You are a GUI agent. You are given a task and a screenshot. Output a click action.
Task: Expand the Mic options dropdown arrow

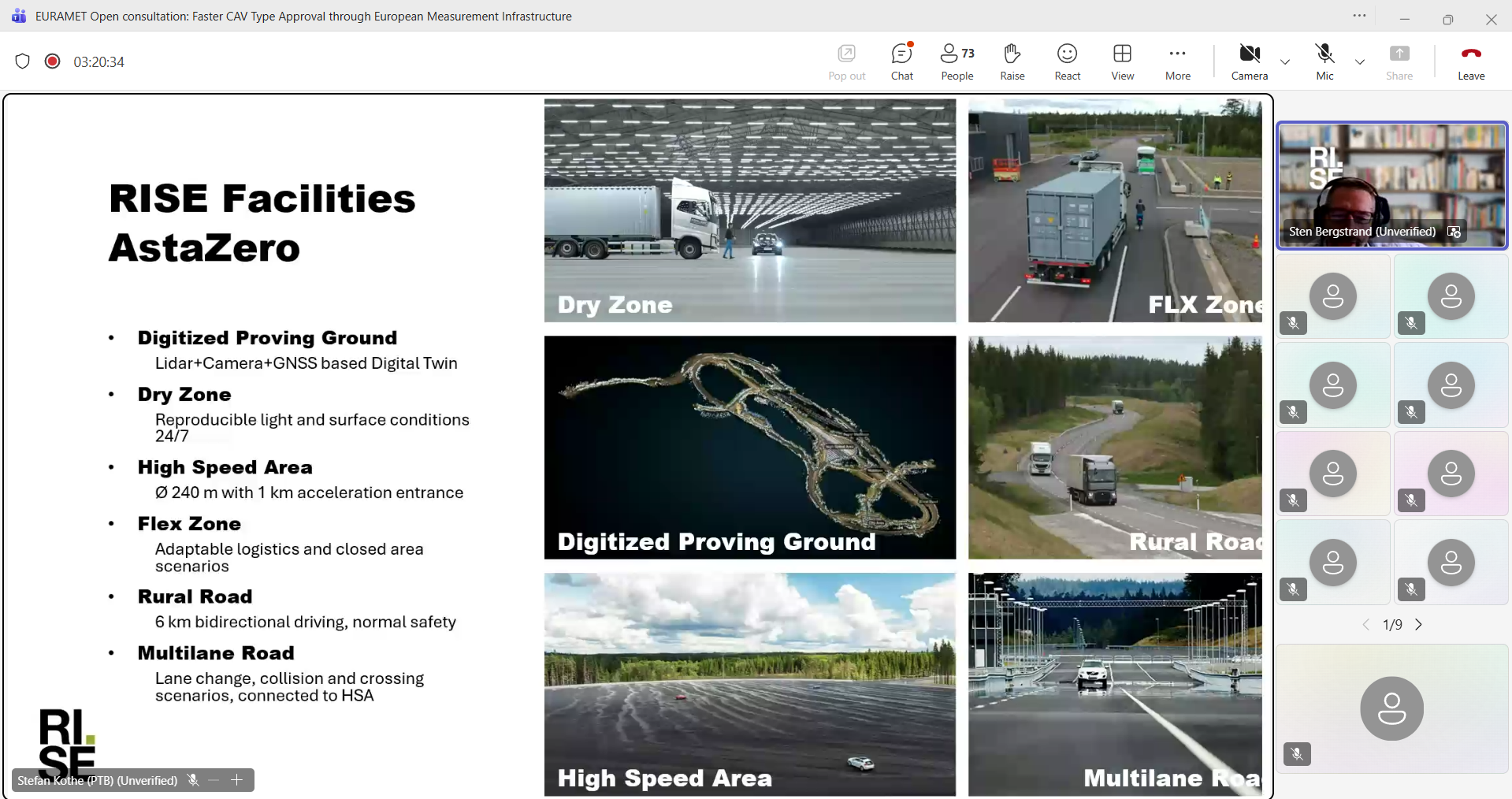tap(1360, 61)
